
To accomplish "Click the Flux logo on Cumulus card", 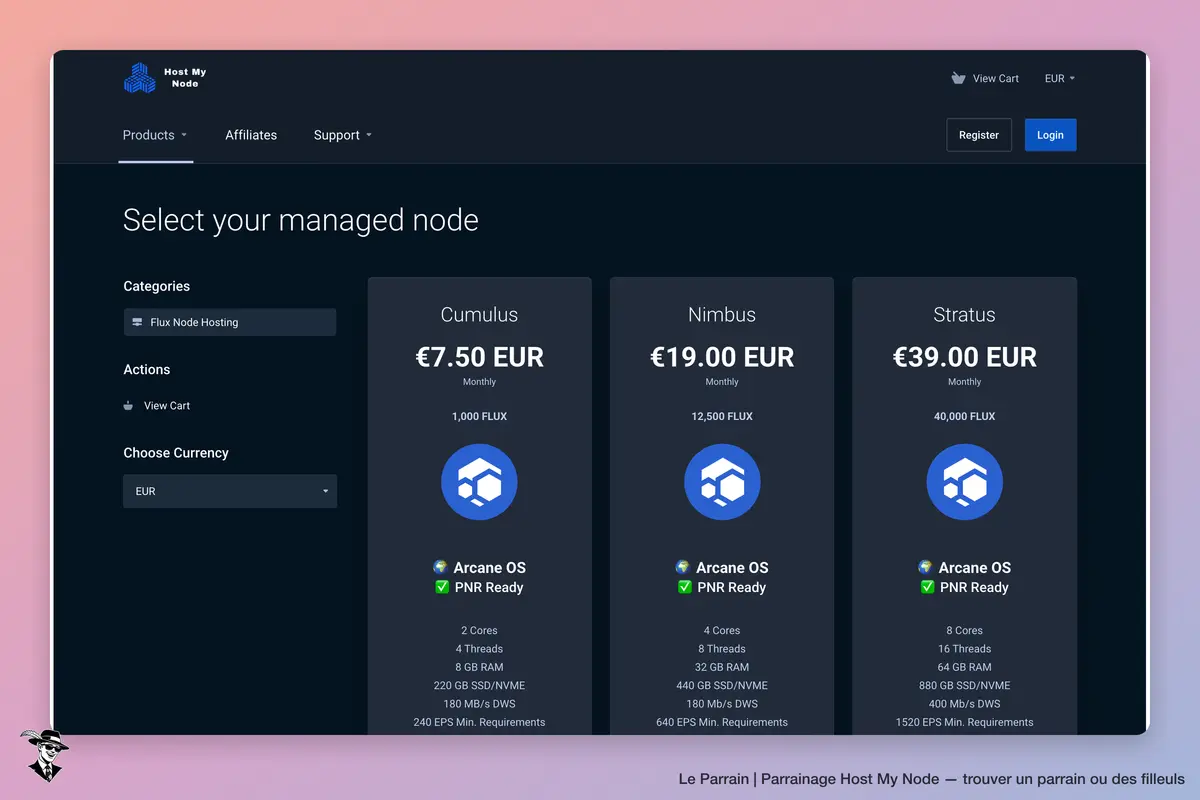I will click(479, 482).
